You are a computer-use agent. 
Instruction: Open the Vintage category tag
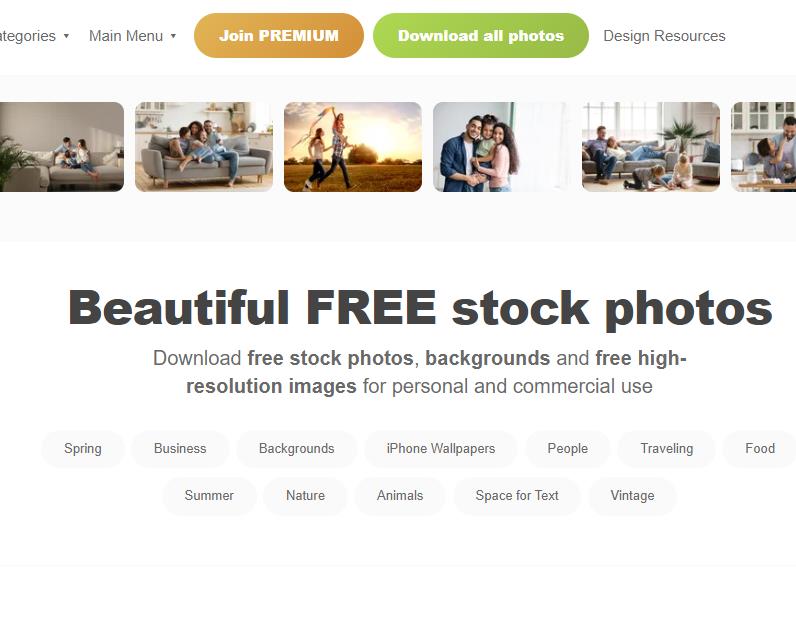633,496
